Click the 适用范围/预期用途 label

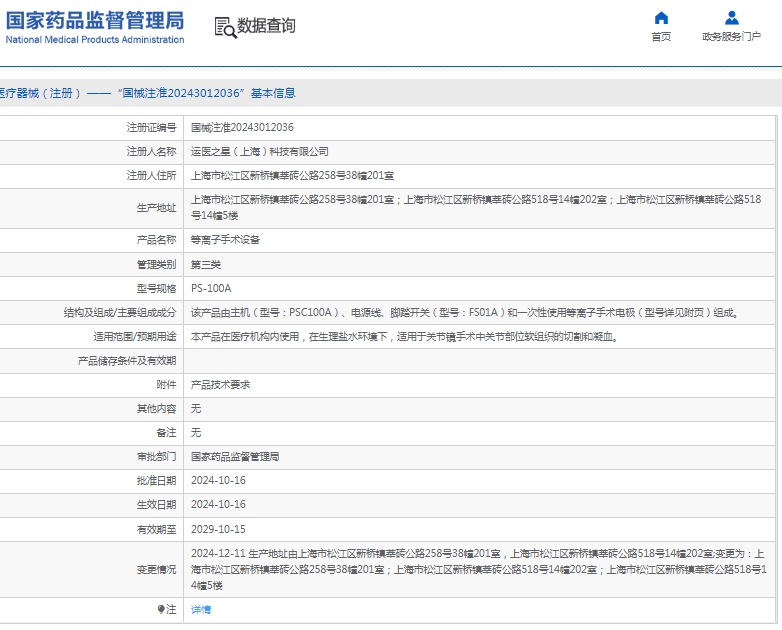click(x=135, y=337)
